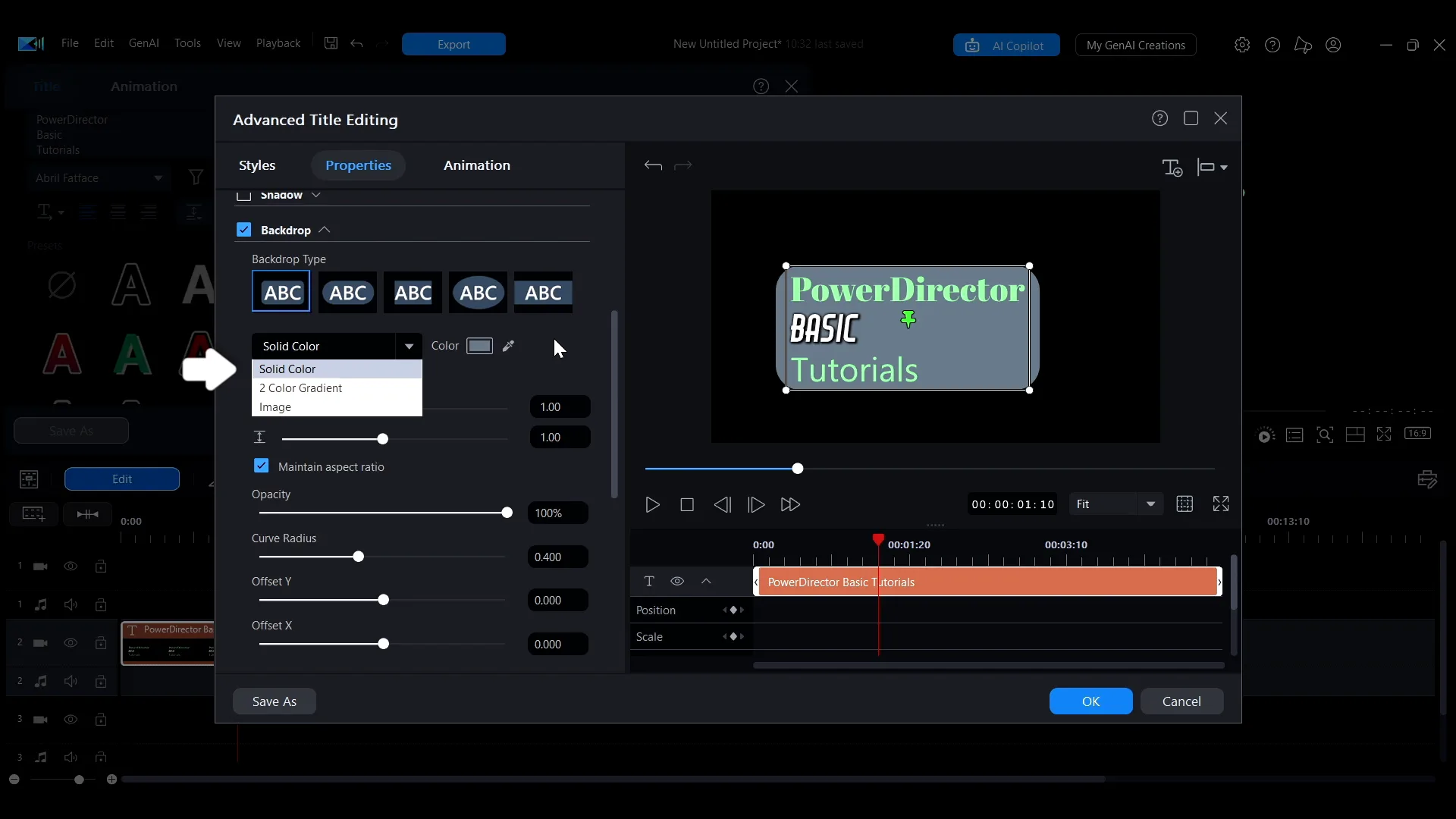Open notifications megaphone in main window

(x=1303, y=45)
